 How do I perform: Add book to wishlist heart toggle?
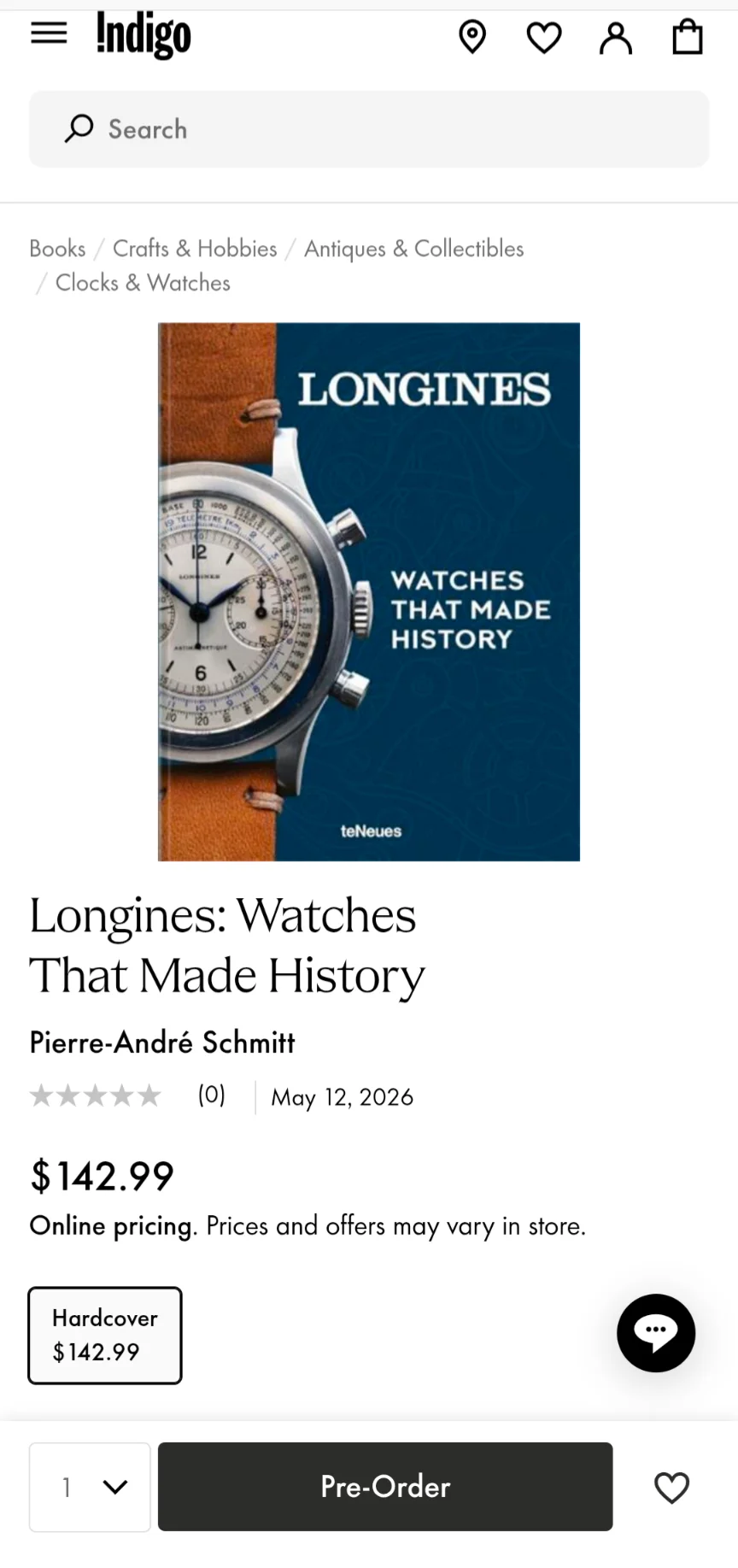click(x=671, y=1488)
